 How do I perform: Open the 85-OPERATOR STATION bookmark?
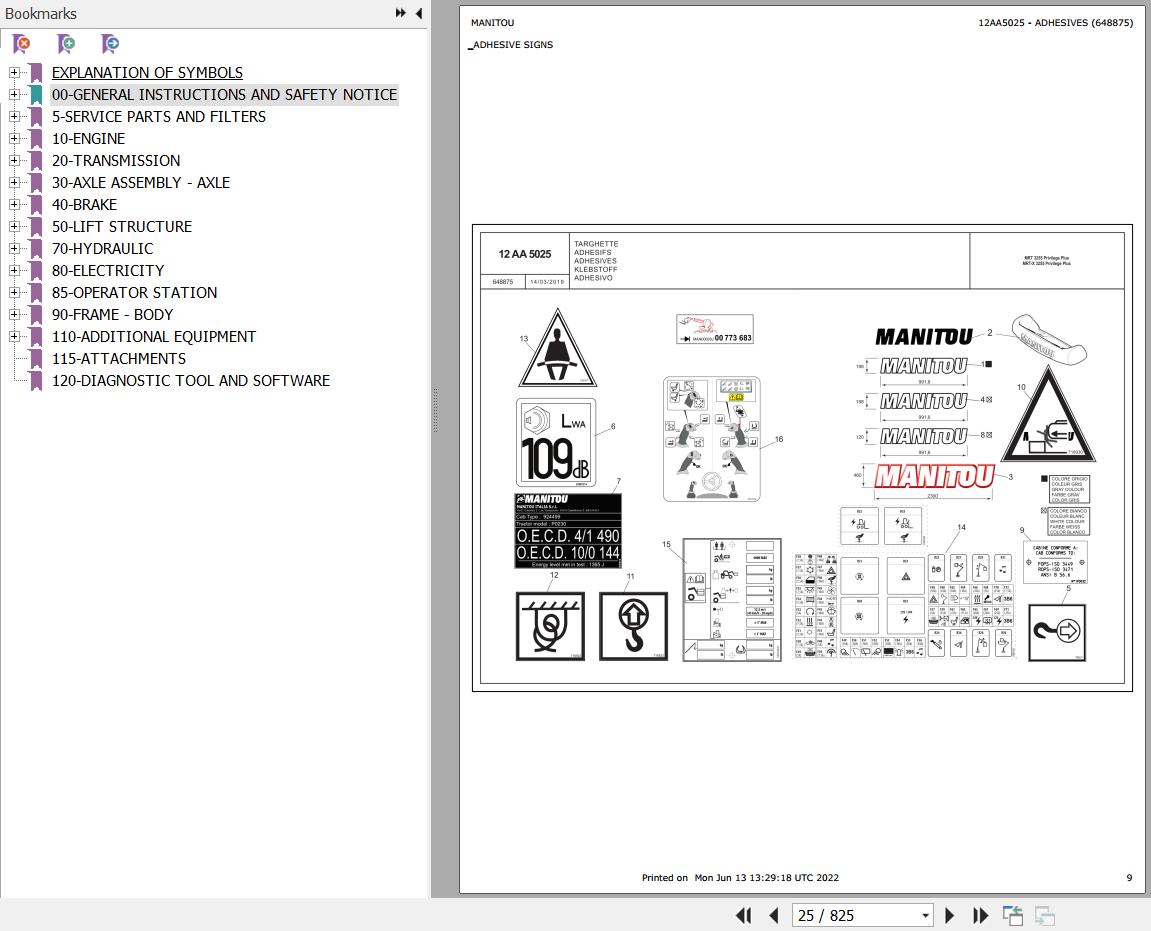134,293
